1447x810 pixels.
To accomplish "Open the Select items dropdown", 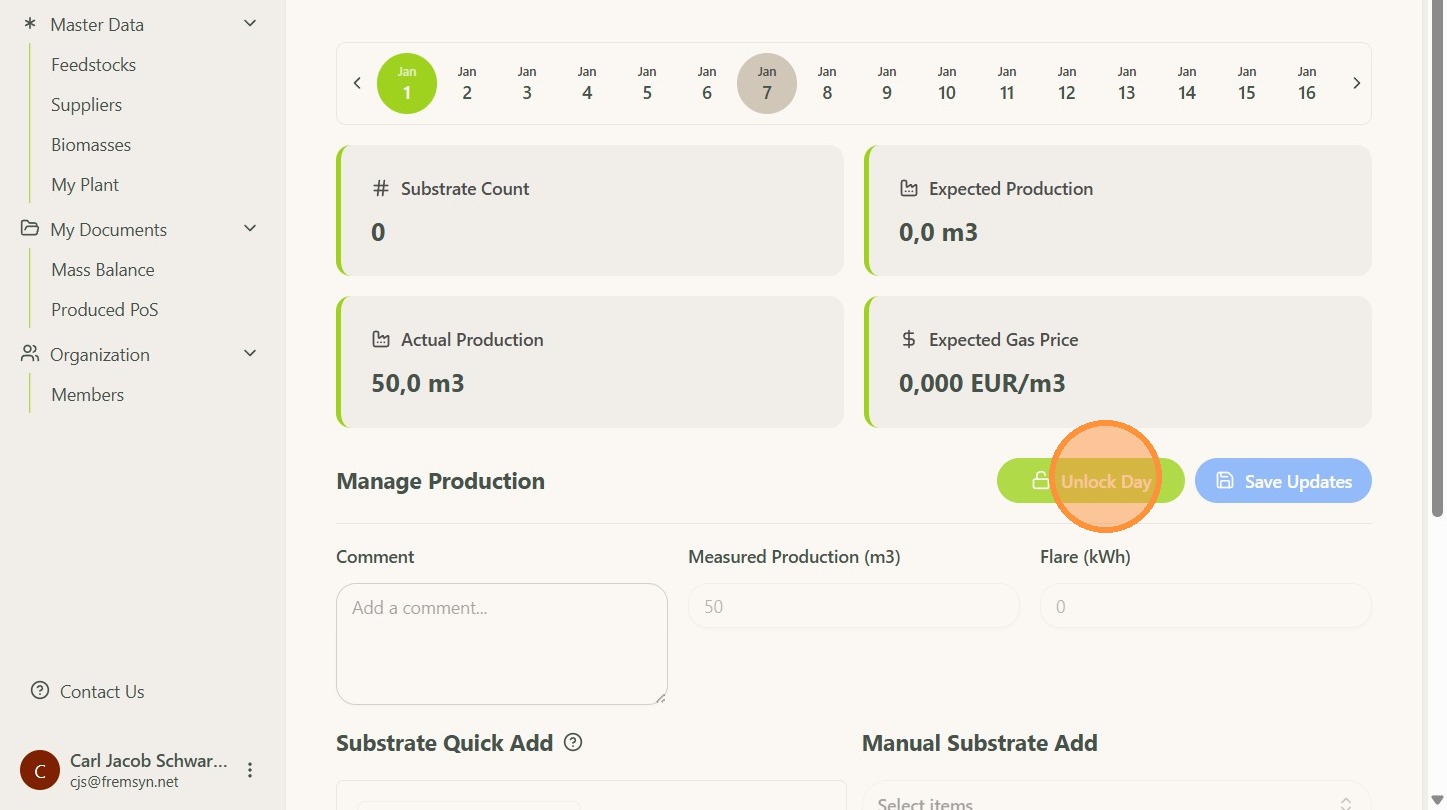I will (1116, 802).
